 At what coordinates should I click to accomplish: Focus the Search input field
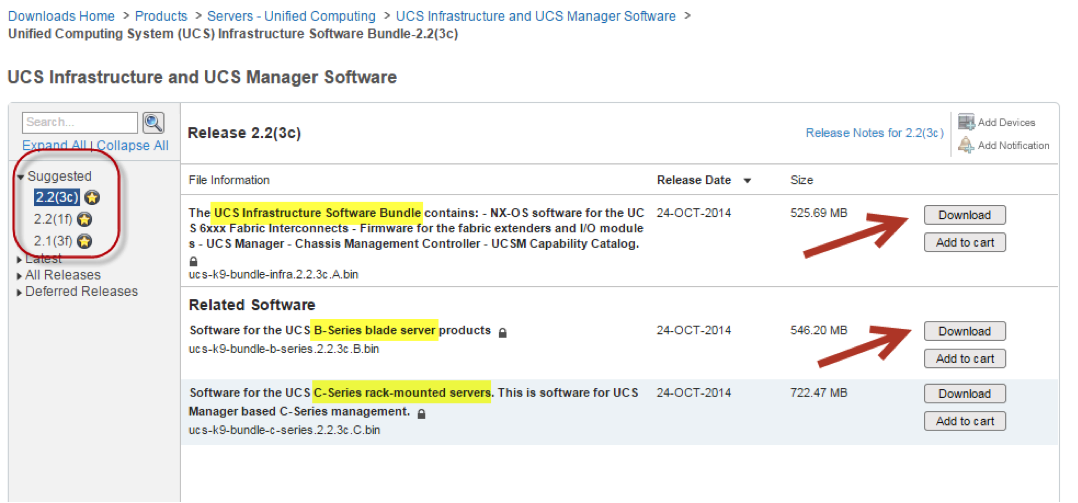click(80, 122)
